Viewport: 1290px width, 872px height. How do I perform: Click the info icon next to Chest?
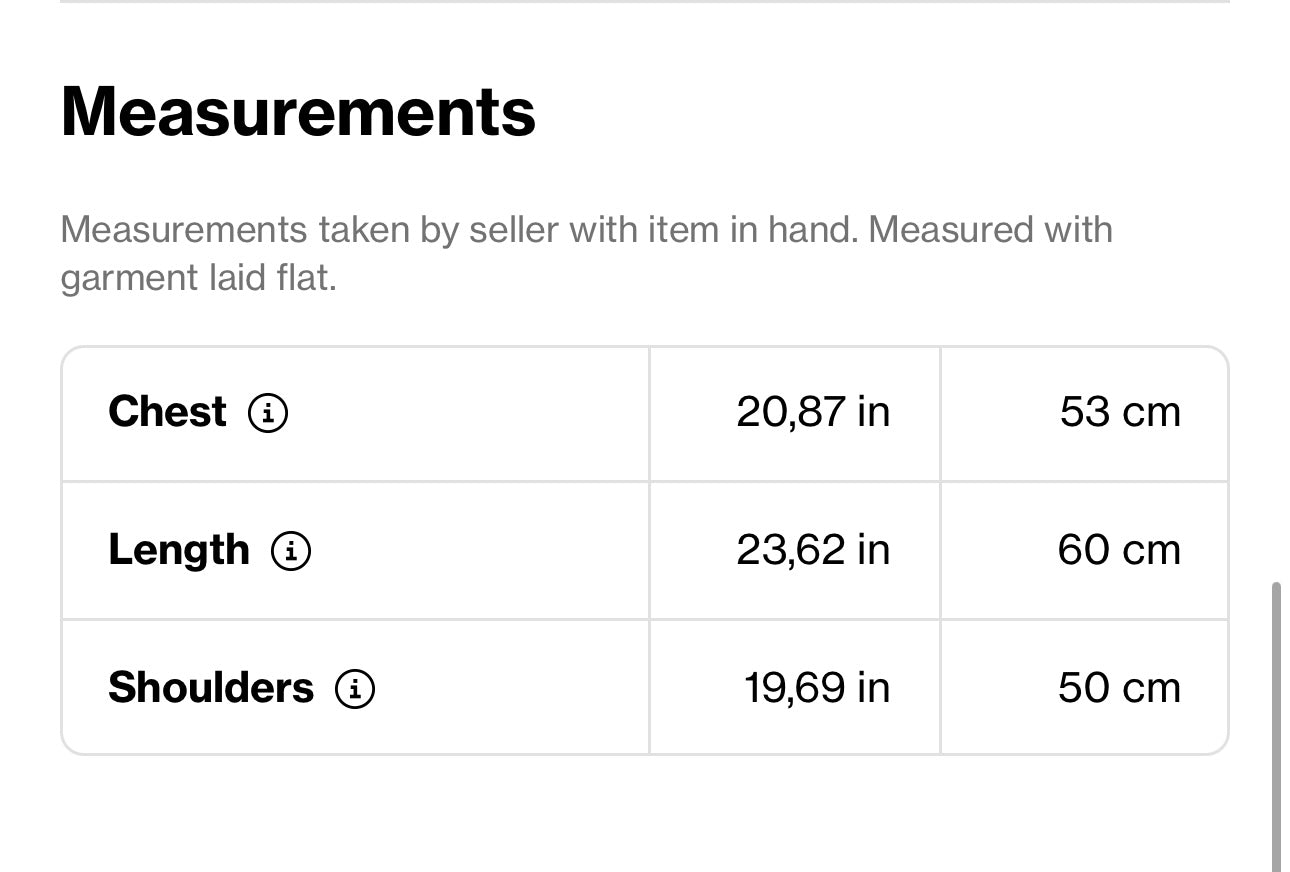268,412
